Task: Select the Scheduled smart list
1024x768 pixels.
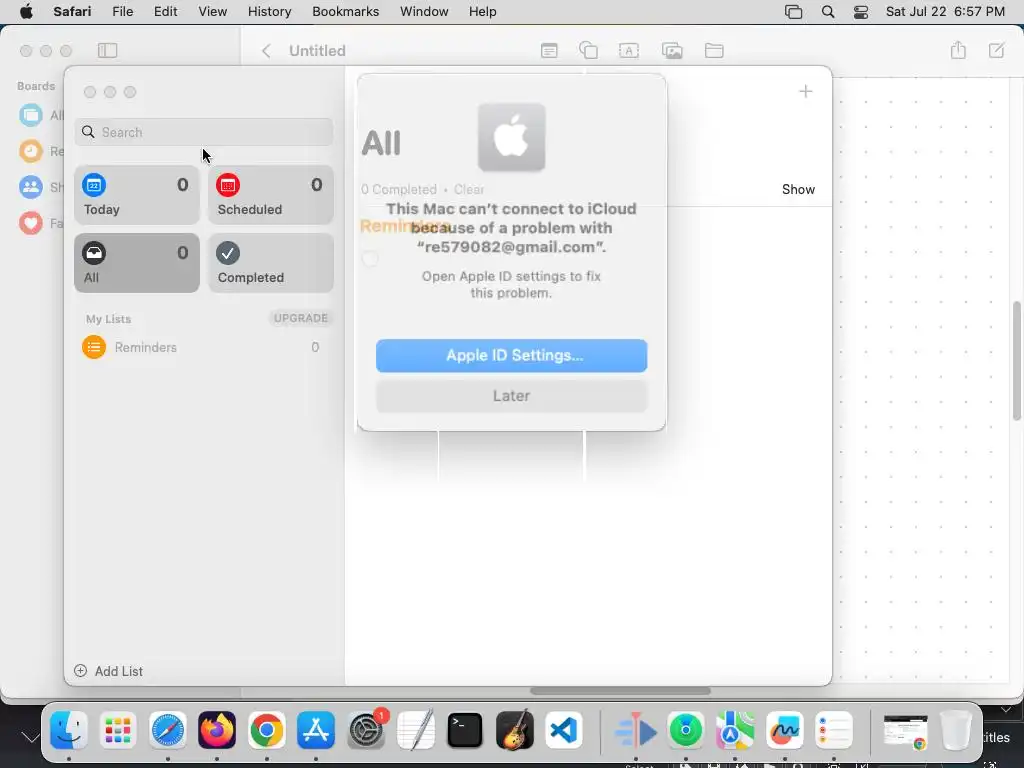Action: (x=271, y=195)
